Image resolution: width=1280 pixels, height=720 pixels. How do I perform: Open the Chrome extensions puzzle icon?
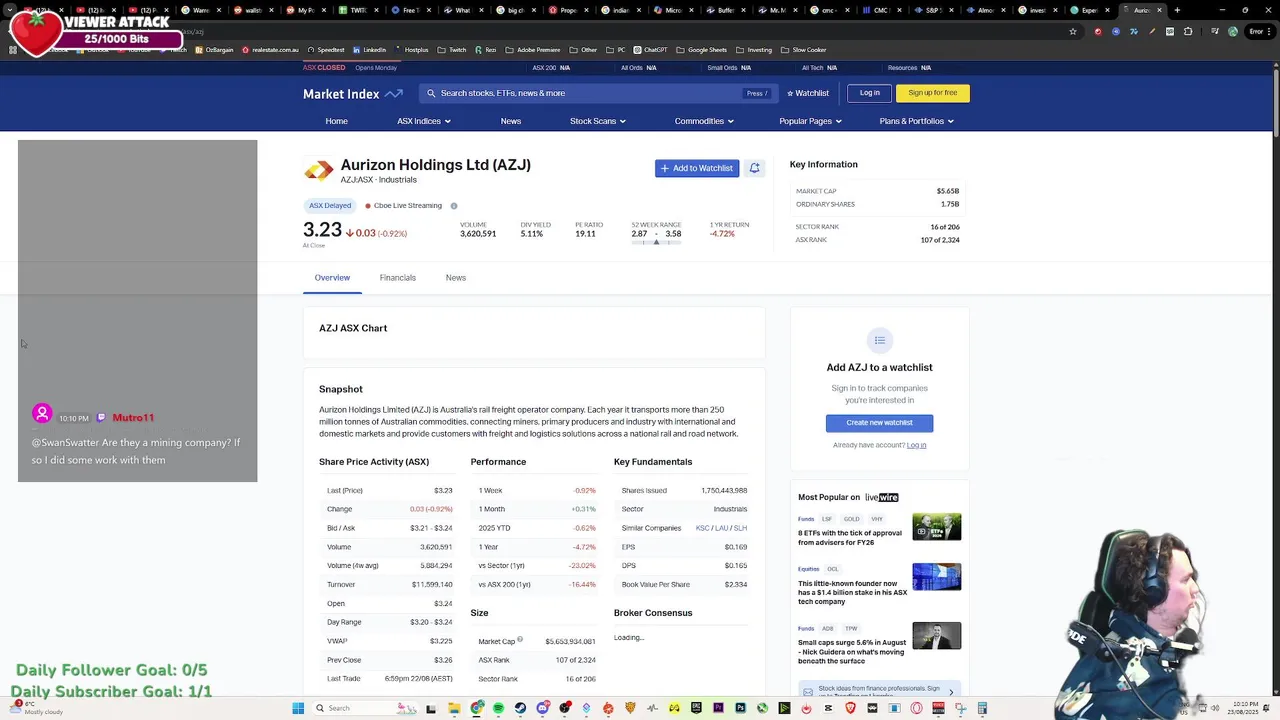point(1188,31)
